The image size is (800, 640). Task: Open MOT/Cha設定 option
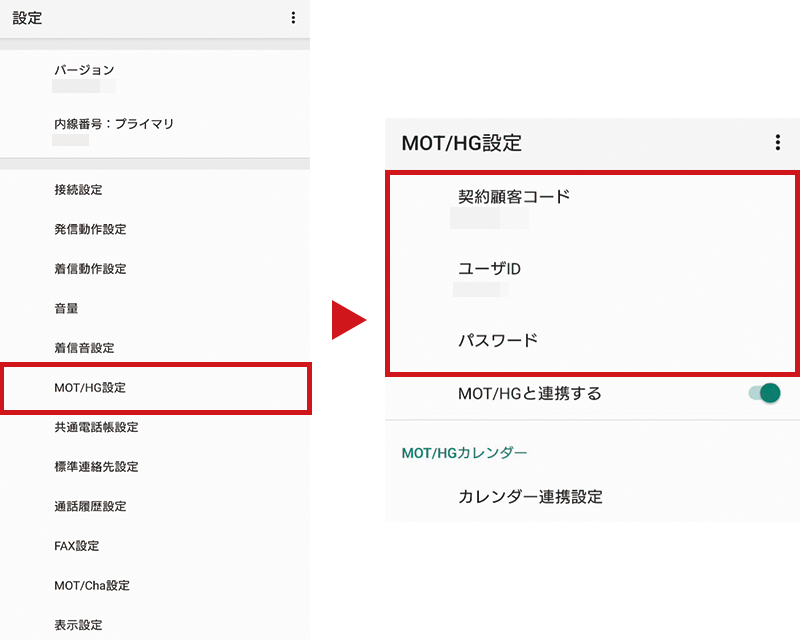[x=155, y=585]
